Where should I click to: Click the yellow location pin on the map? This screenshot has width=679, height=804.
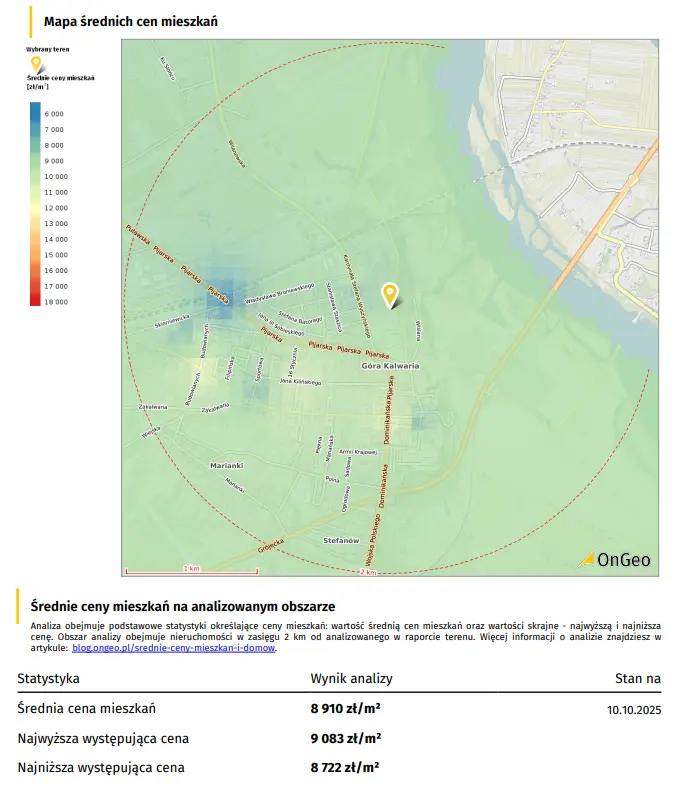[390, 296]
